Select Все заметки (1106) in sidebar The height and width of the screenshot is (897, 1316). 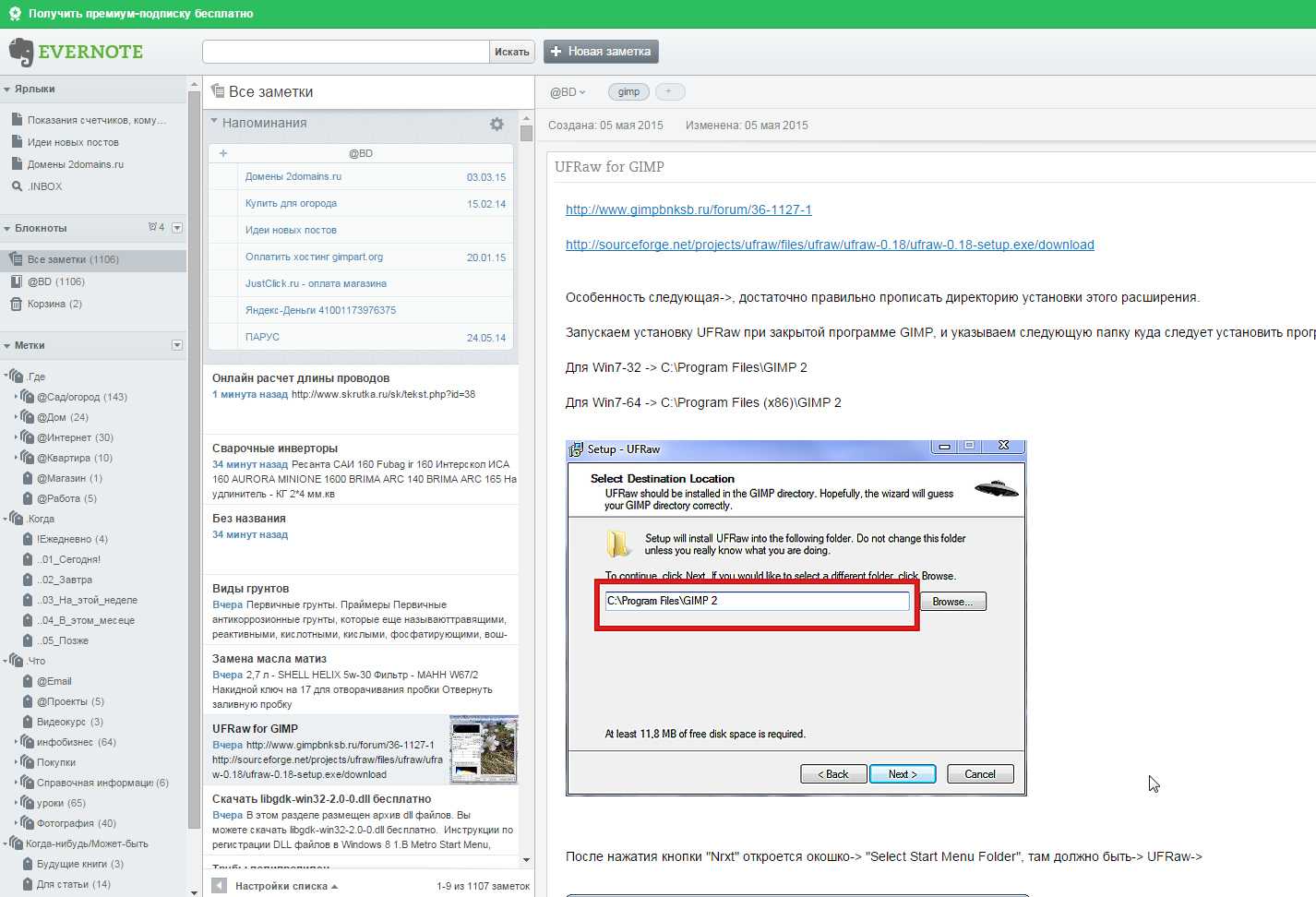(x=93, y=259)
